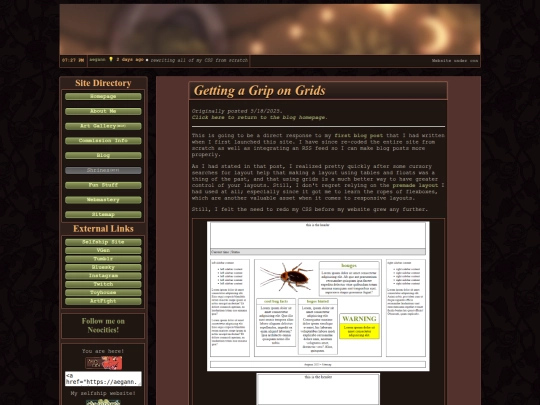Visit the Fun Stuff page

103,185
